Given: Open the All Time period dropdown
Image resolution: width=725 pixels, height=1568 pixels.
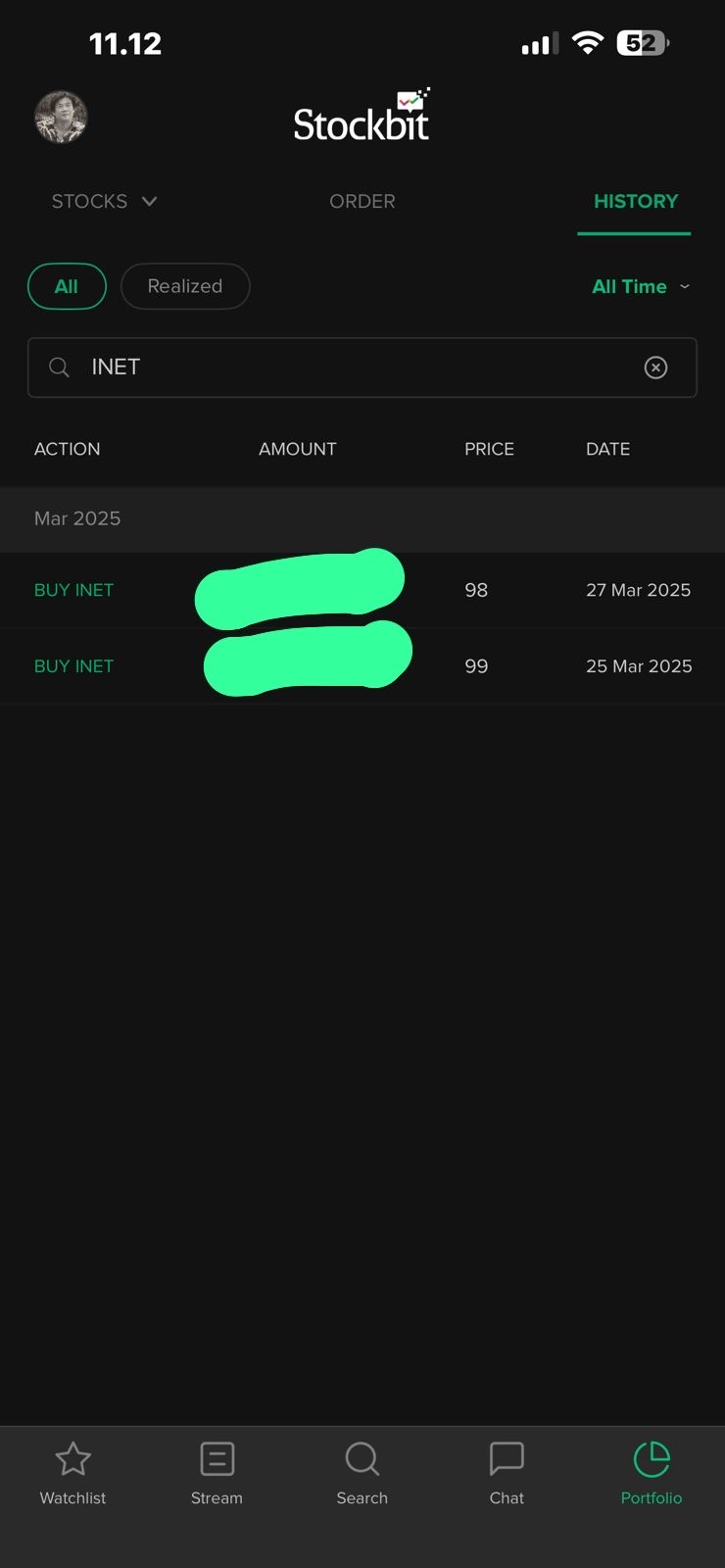Looking at the screenshot, I should 641,286.
